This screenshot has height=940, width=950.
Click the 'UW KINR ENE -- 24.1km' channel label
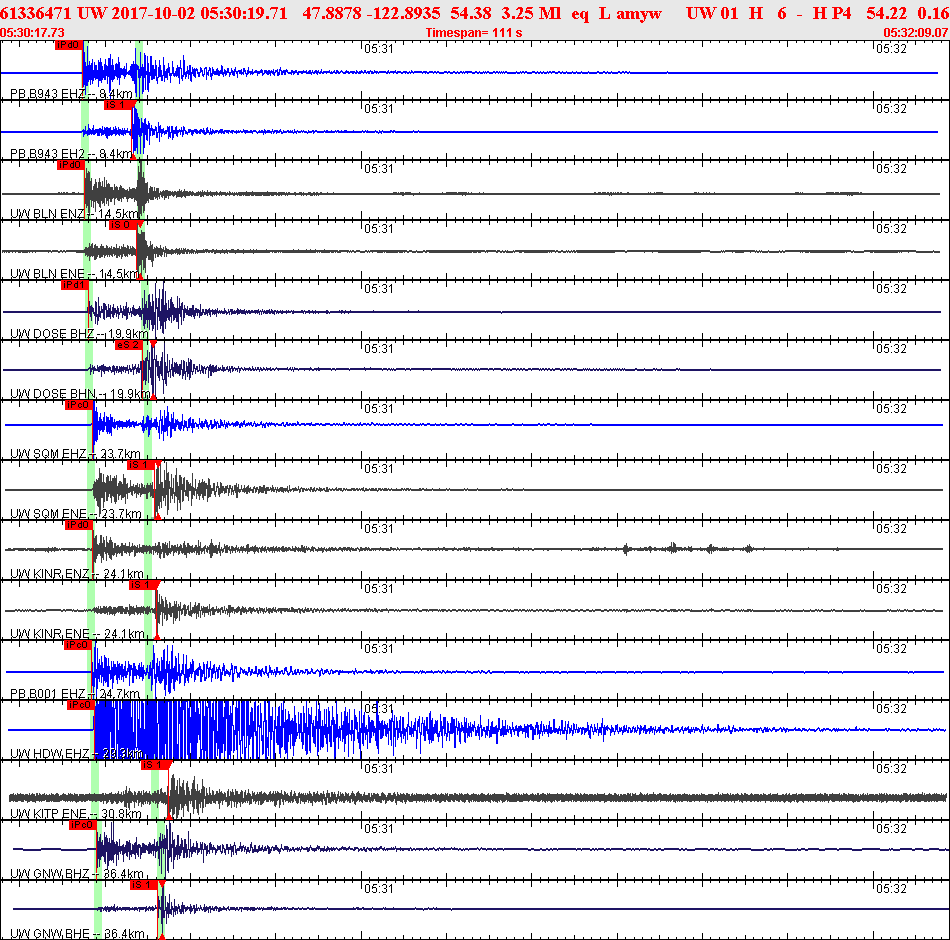click(x=78, y=634)
